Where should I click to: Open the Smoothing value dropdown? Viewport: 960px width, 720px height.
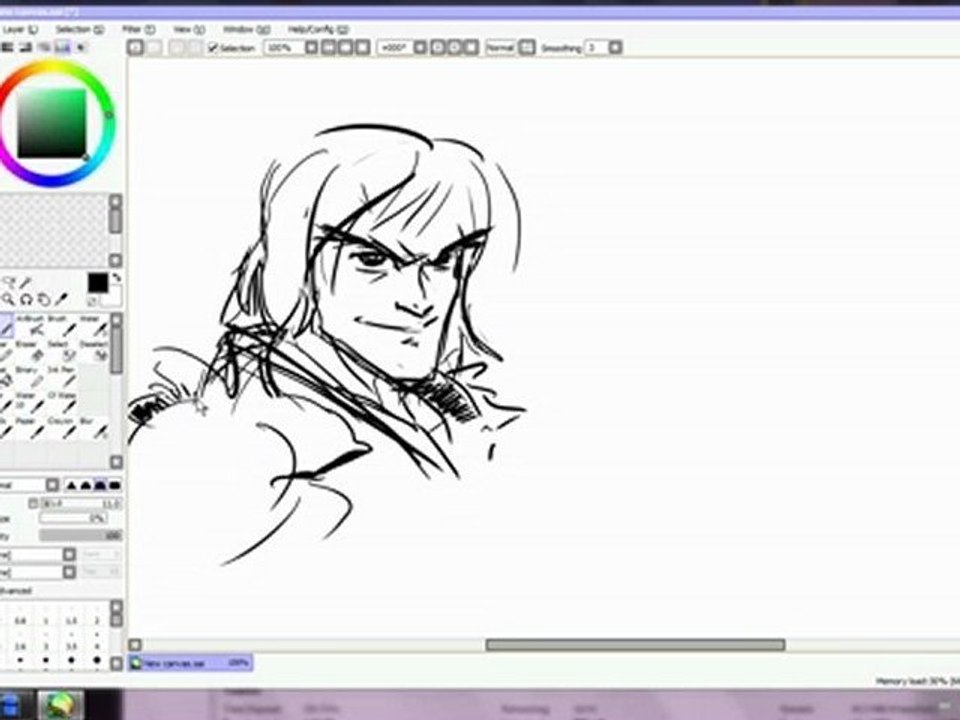[x=615, y=47]
